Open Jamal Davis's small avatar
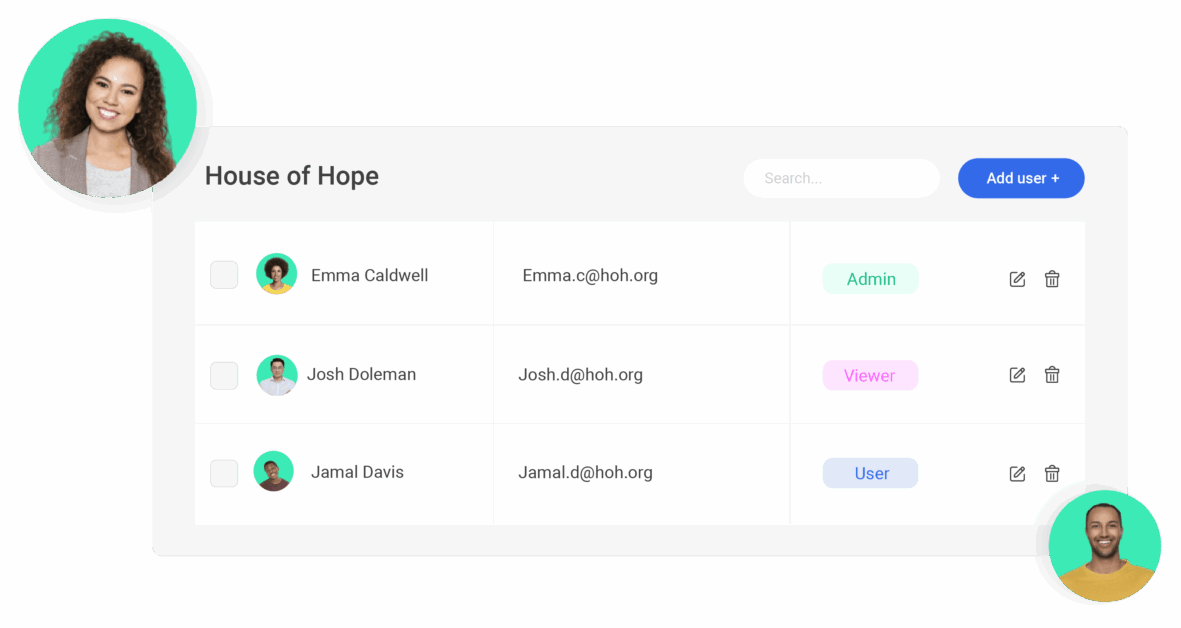 click(273, 471)
